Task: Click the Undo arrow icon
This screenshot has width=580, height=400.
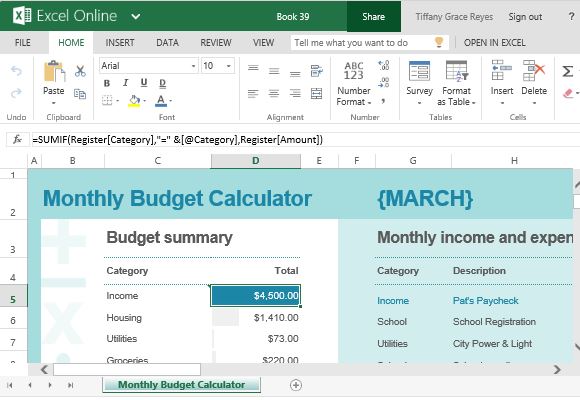Action: coord(16,70)
